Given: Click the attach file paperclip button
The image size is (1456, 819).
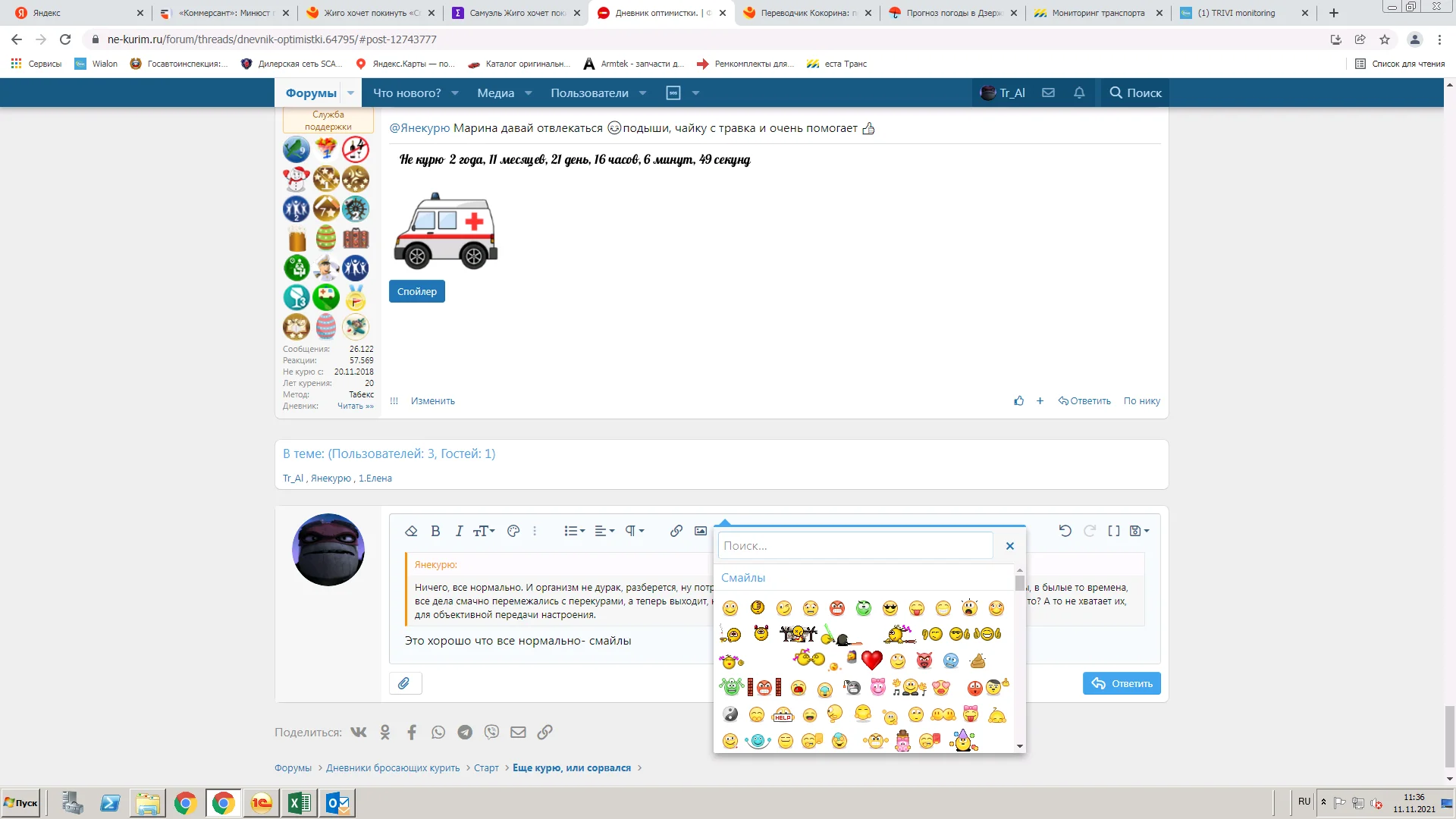Looking at the screenshot, I should [x=405, y=683].
